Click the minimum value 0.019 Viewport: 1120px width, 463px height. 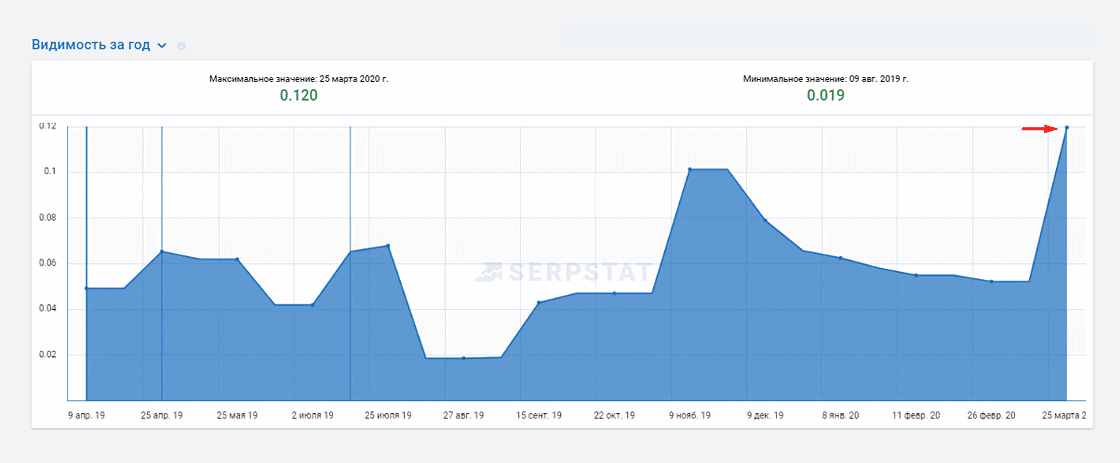[x=826, y=96]
